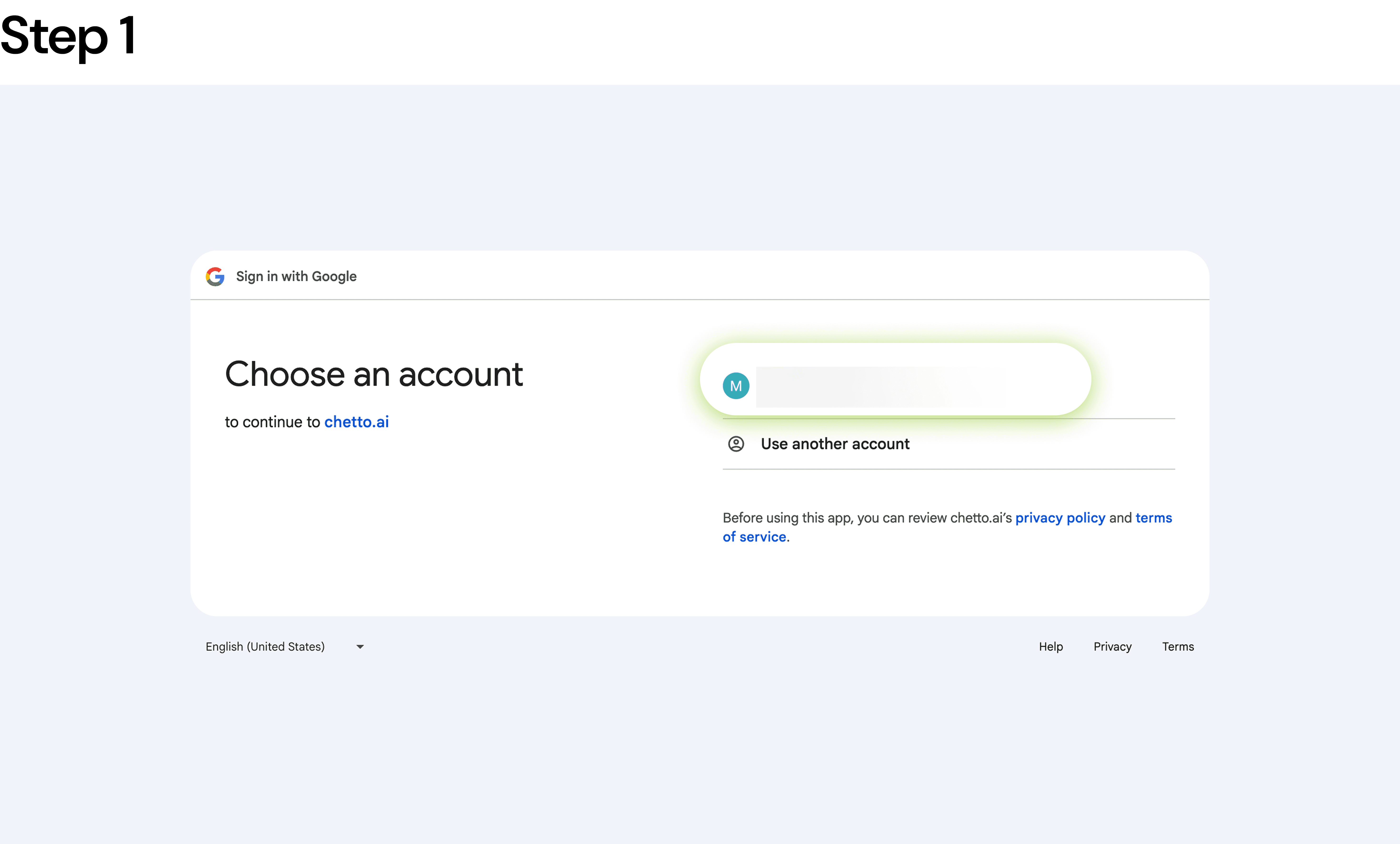Open the Help footer link
Viewport: 1400px width, 844px height.
[1050, 647]
